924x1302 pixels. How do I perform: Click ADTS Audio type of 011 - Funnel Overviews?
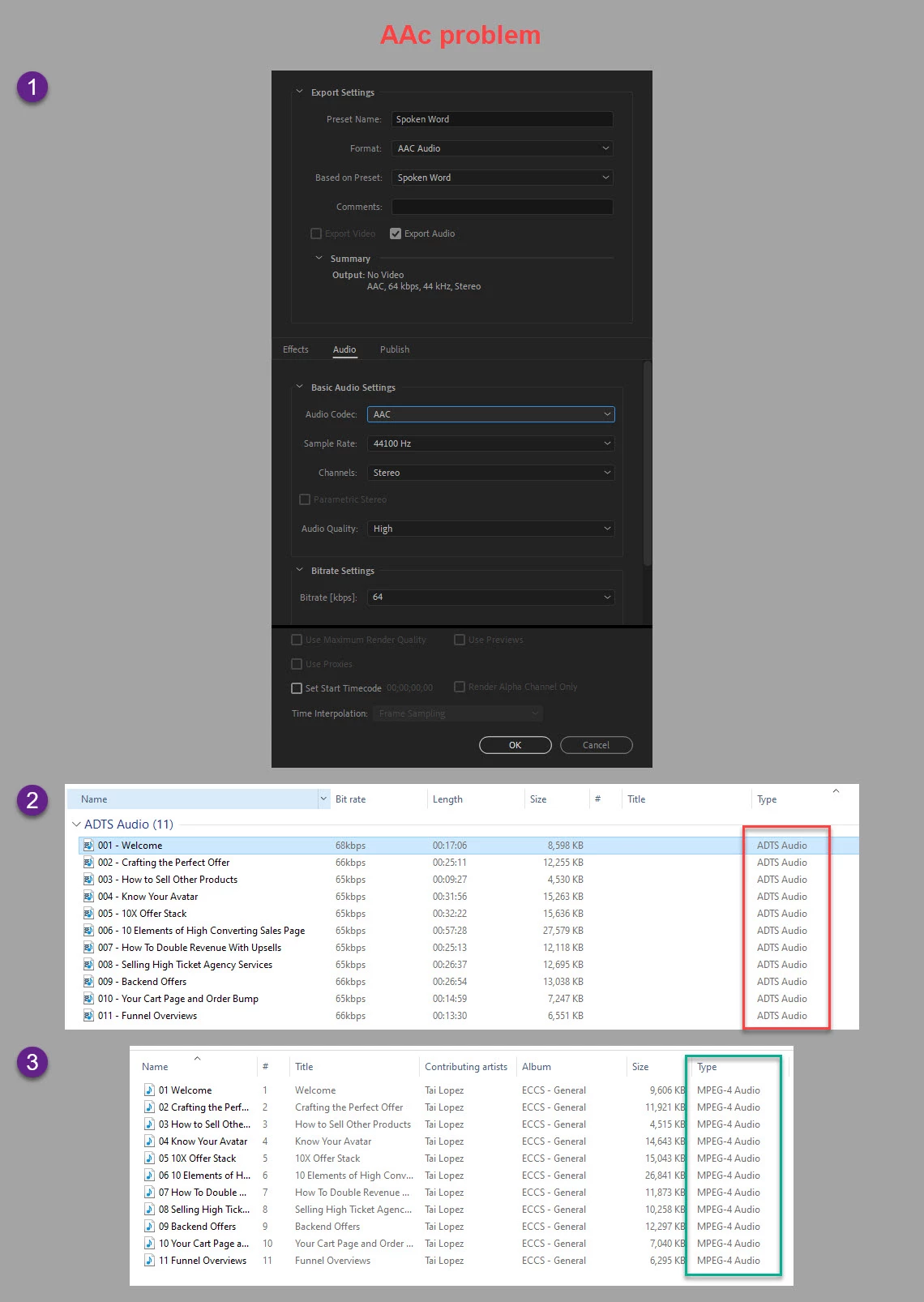[782, 1016]
